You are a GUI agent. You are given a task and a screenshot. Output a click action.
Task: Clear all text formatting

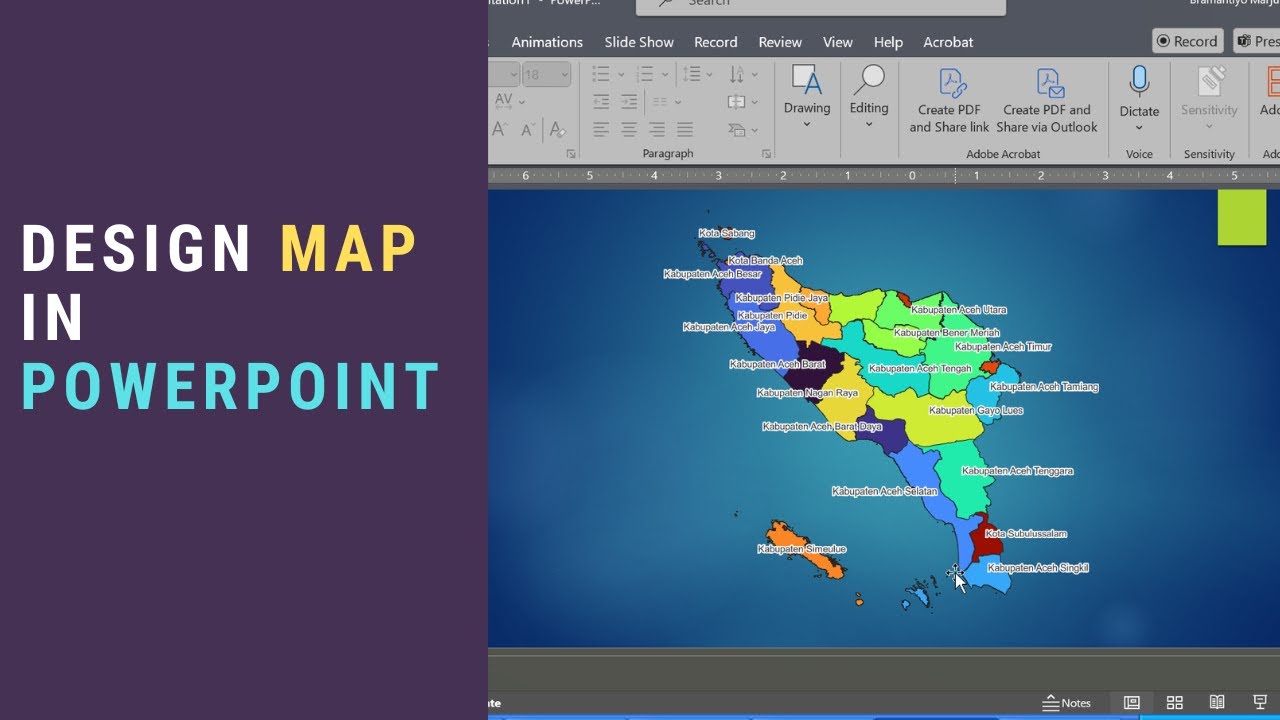click(558, 130)
